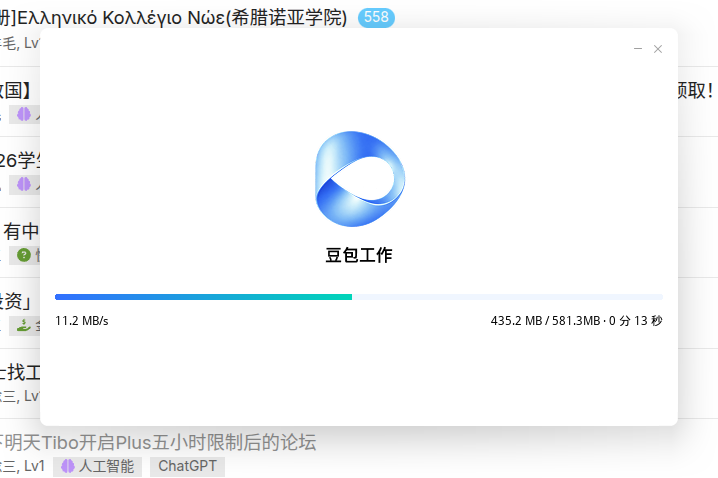The width and height of the screenshot is (718, 478).
Task: Open the 希腊诺亚学院 forum topic
Action: (174, 18)
